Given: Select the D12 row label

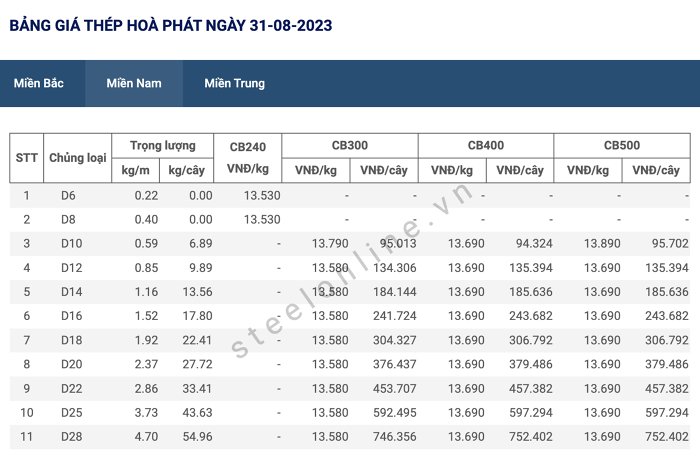Looking at the screenshot, I should click(x=71, y=268).
